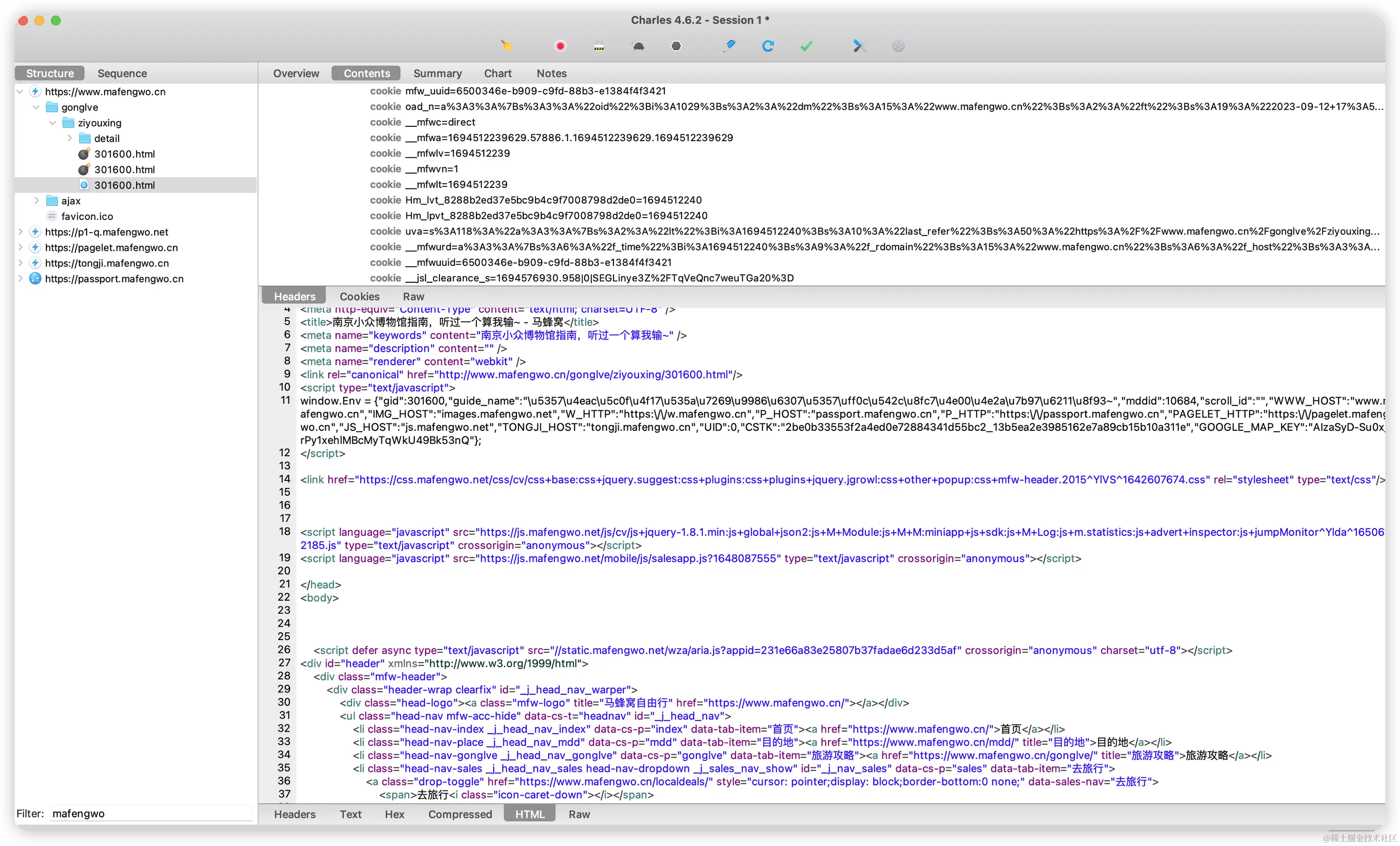The image size is (1400, 846).
Task: Collapse the gonglve folder
Action: tap(36, 107)
